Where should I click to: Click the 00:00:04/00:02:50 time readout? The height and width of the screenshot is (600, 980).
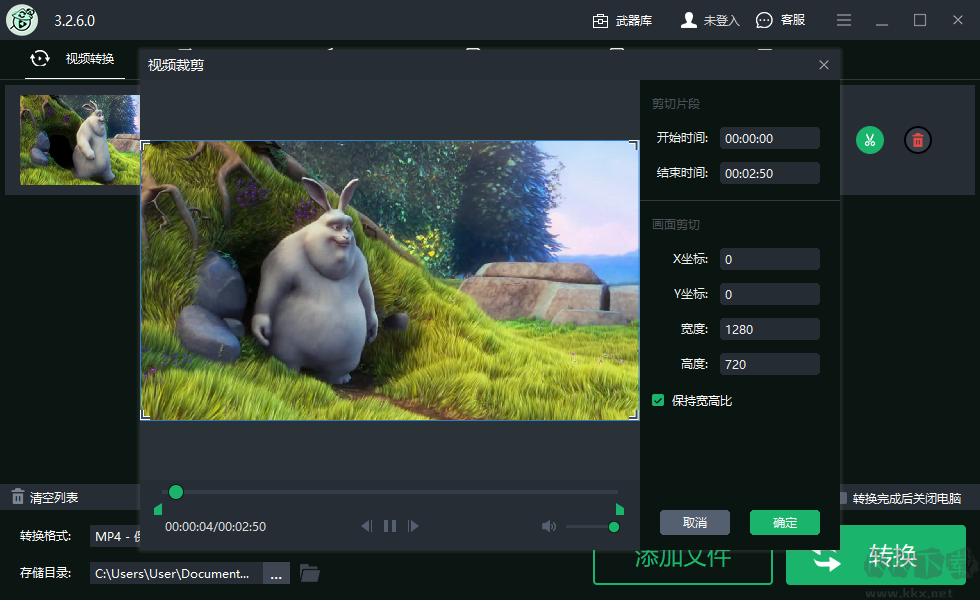pos(216,526)
